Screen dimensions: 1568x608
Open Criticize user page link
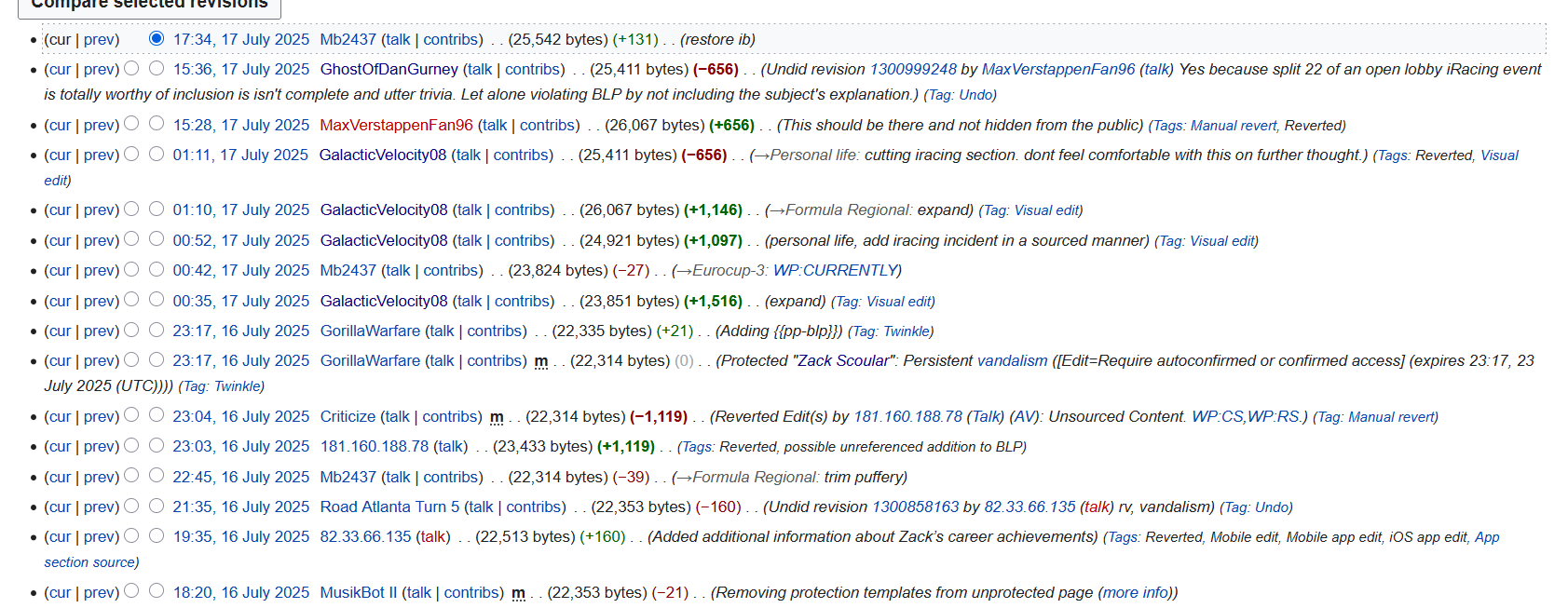point(348,416)
